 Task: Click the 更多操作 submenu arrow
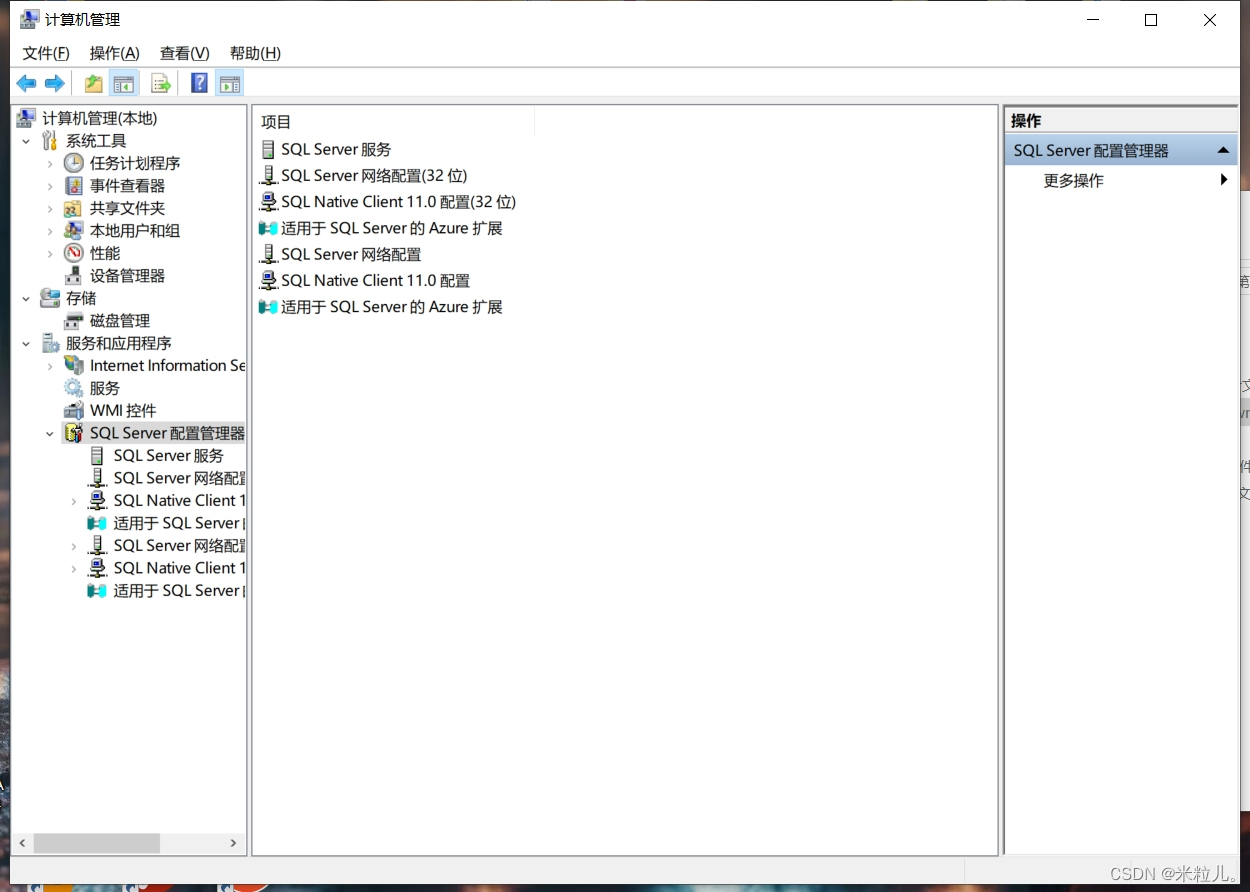coord(1224,180)
